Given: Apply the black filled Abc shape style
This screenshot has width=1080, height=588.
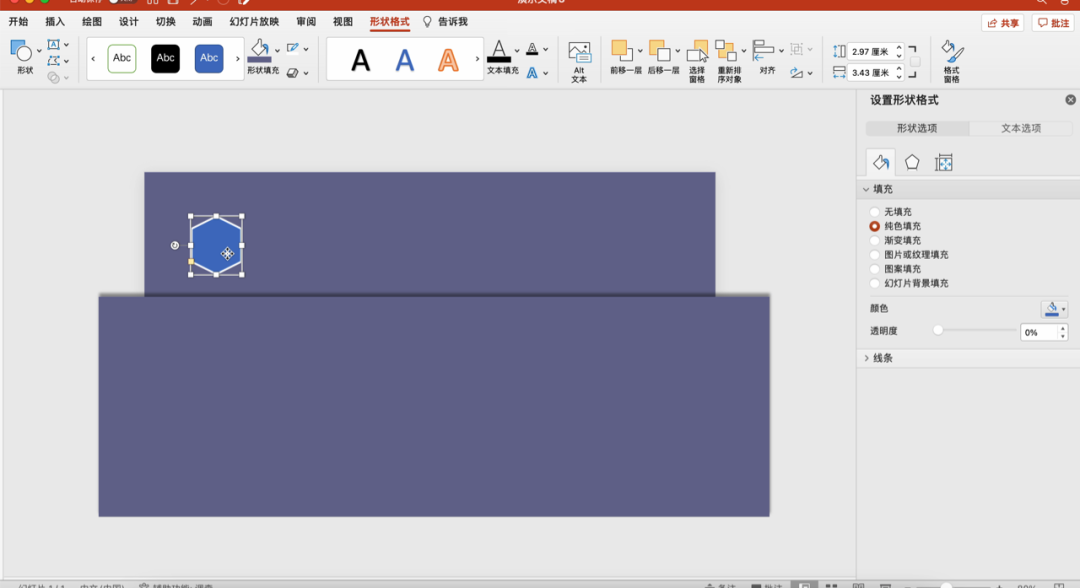Looking at the screenshot, I should (165, 59).
